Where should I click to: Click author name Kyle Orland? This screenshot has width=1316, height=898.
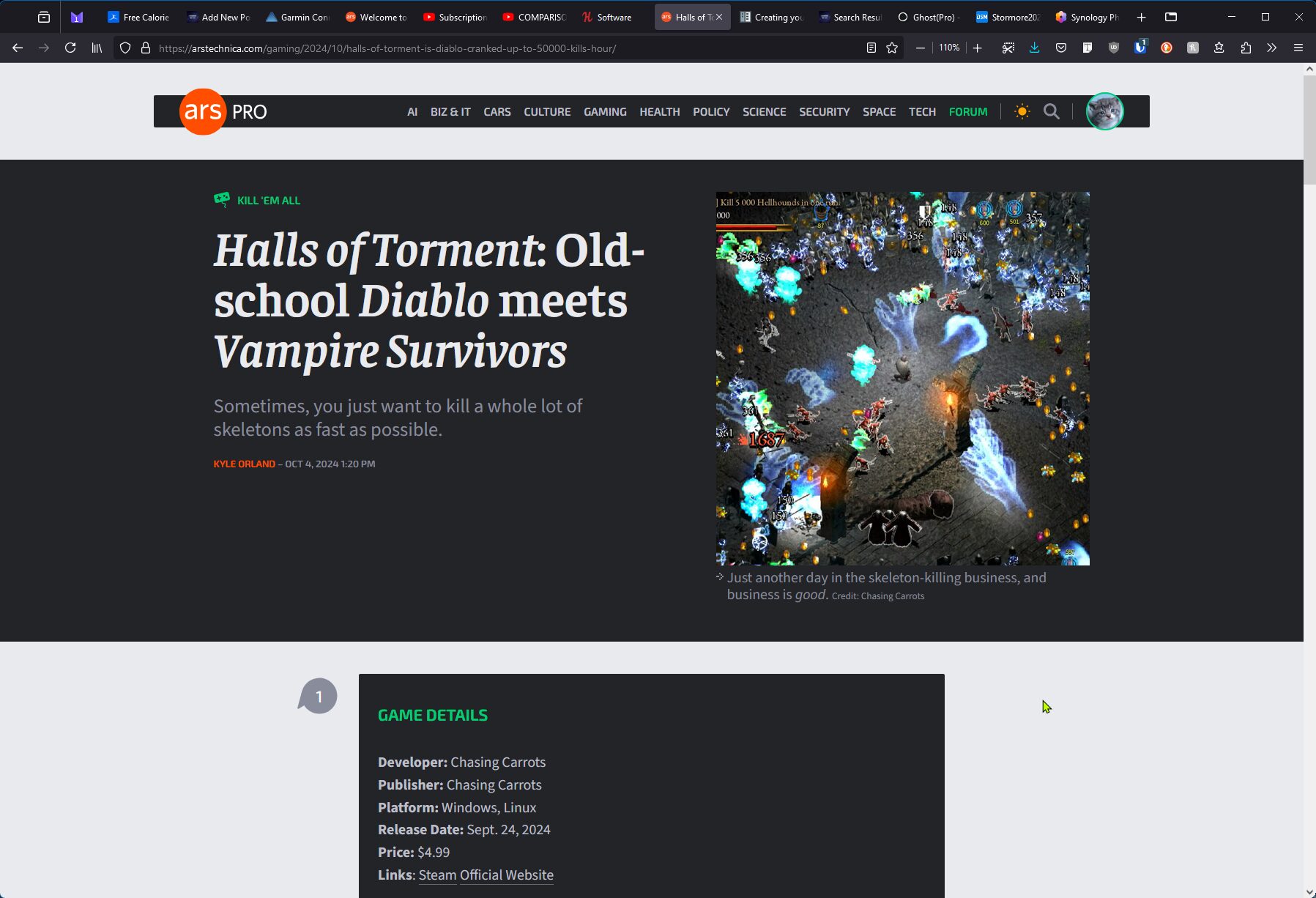click(244, 464)
